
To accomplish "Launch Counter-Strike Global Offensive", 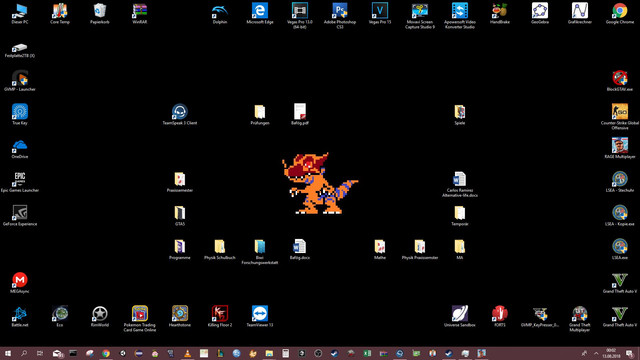I will (620, 116).
